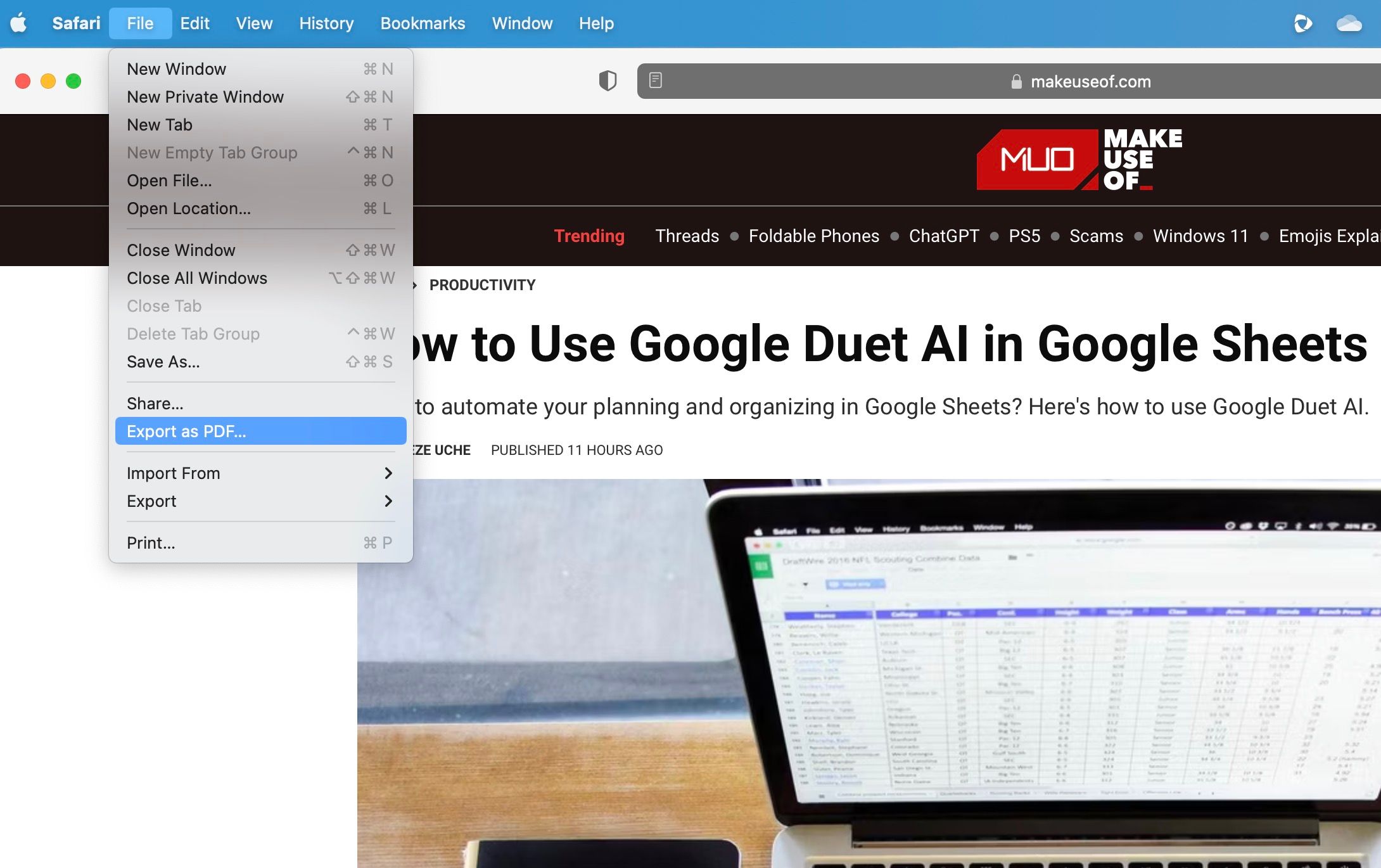Open the Safari application menu
The width and height of the screenshot is (1381, 868).
(76, 23)
